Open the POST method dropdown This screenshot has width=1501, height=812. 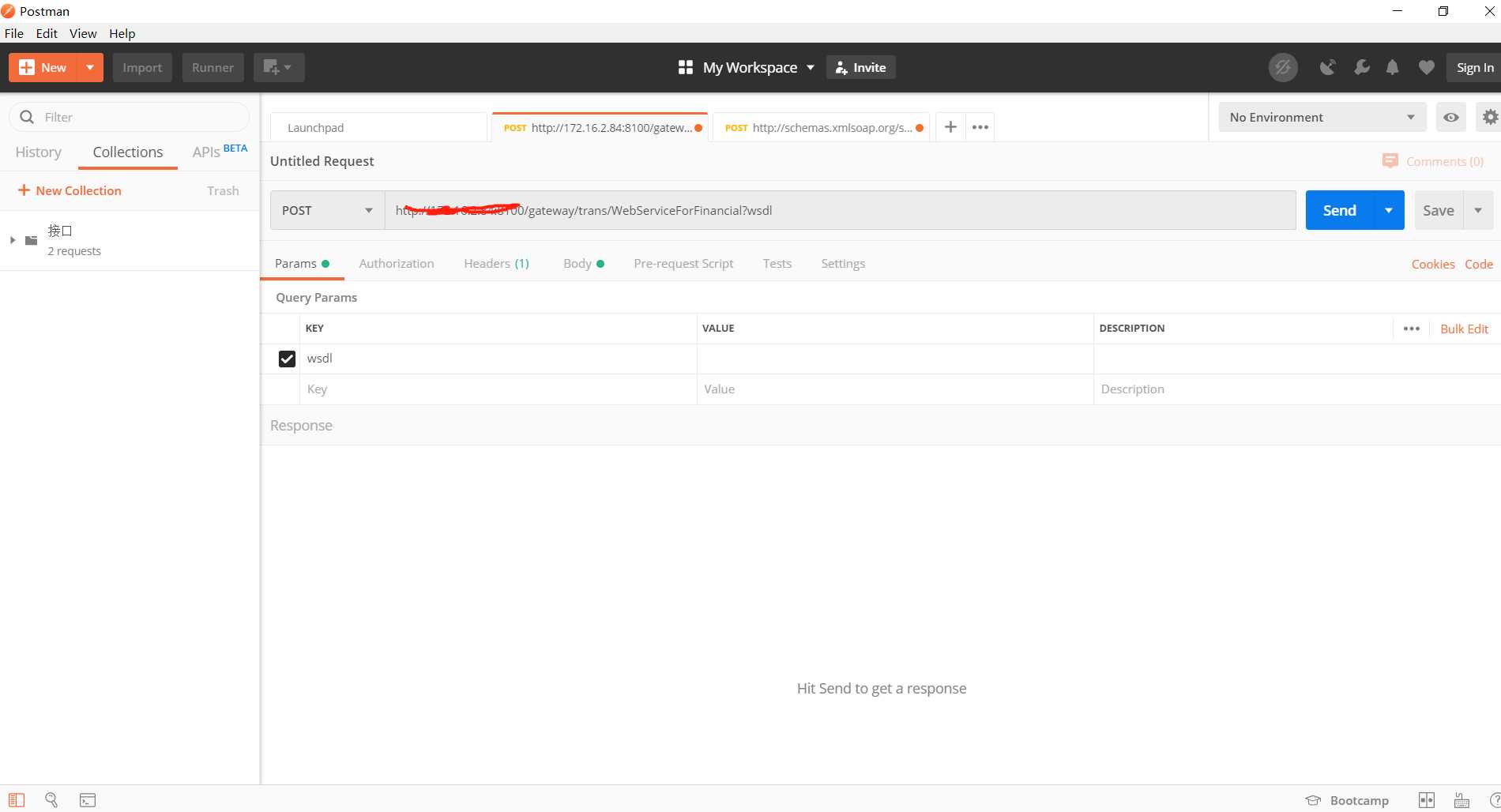point(327,210)
